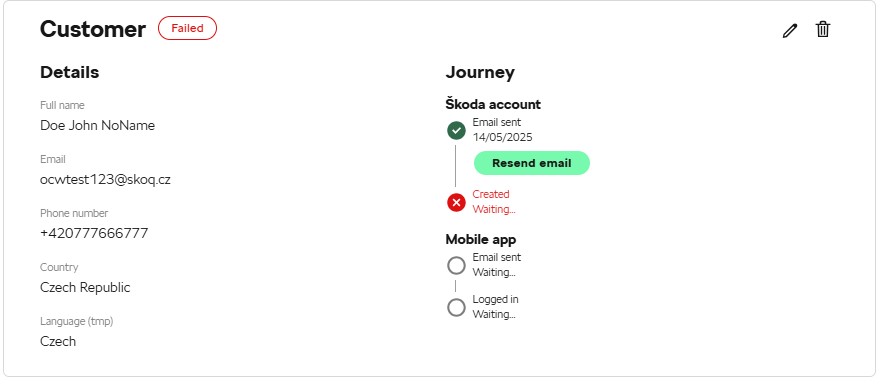
Task: Click the trash delete customer icon
Action: (x=823, y=29)
